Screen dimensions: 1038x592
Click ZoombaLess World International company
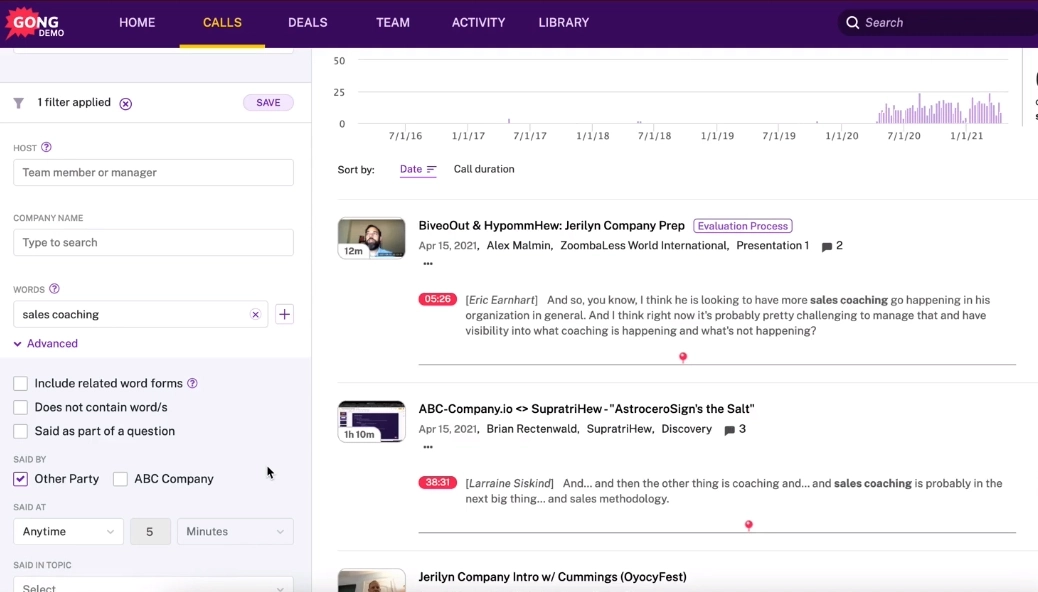pyautogui.click(x=643, y=245)
